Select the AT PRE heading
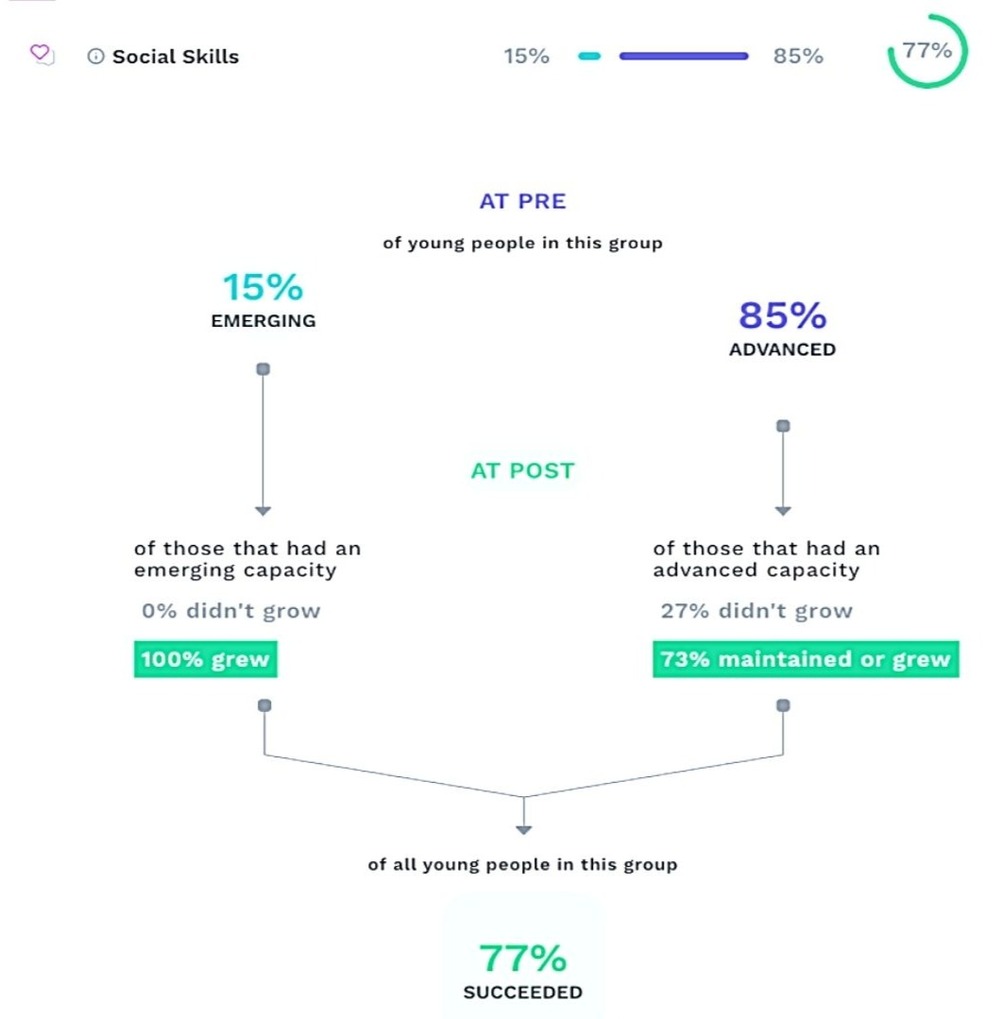The height and width of the screenshot is (1019, 1000). 522,201
